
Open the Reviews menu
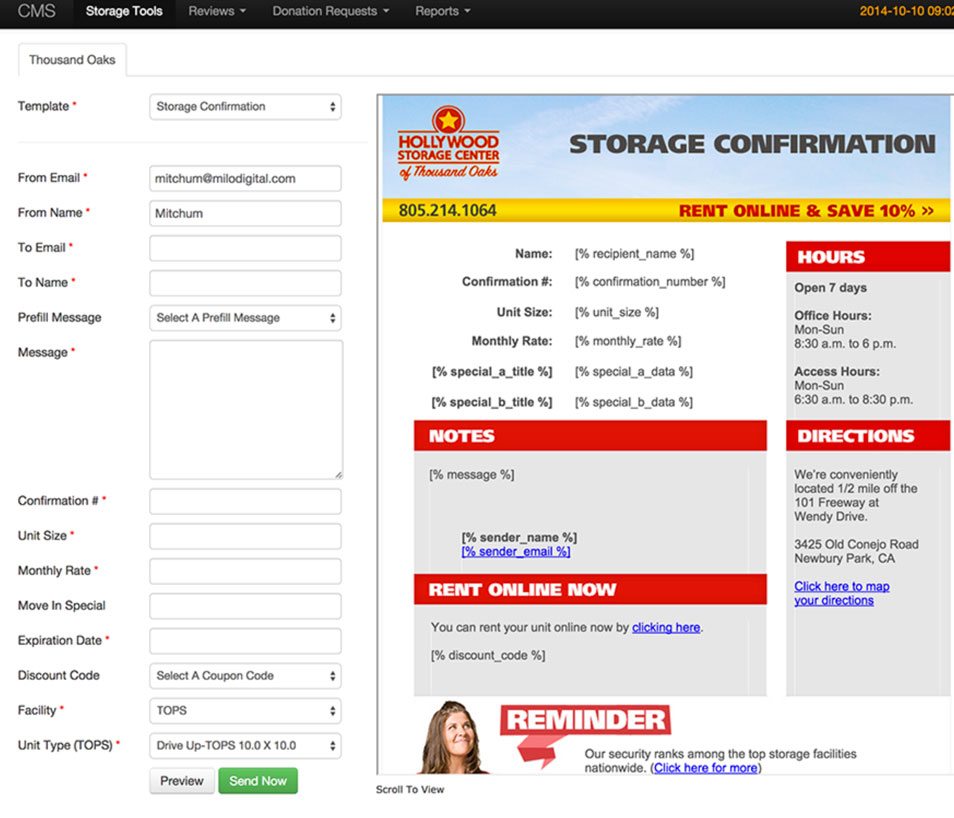(x=217, y=12)
